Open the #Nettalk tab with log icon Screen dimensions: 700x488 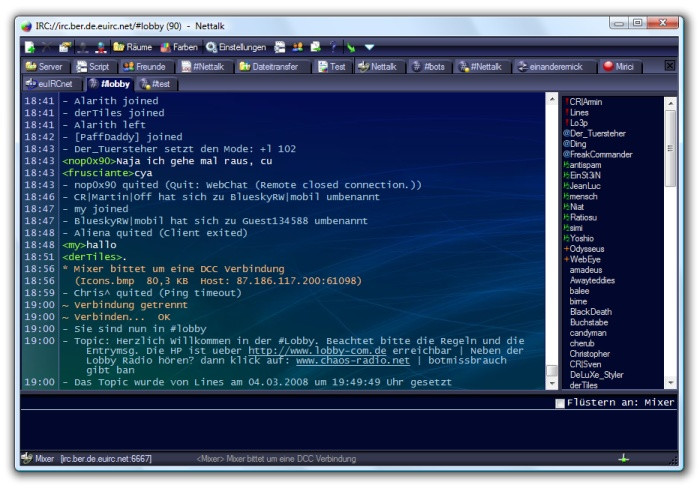pos(204,67)
